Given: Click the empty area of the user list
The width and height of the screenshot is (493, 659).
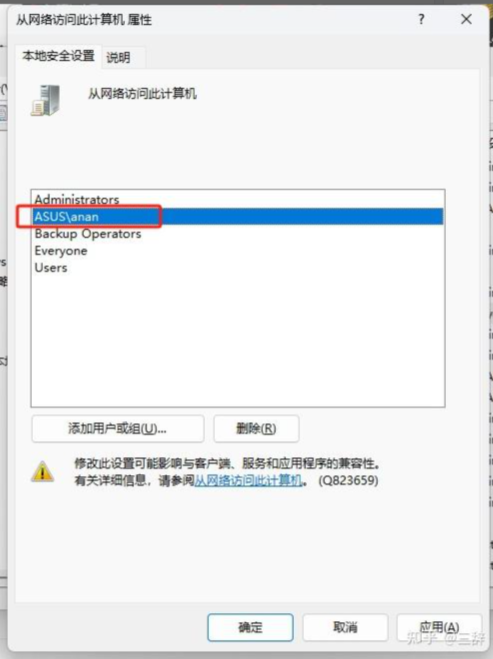Looking at the screenshot, I should tap(237, 340).
